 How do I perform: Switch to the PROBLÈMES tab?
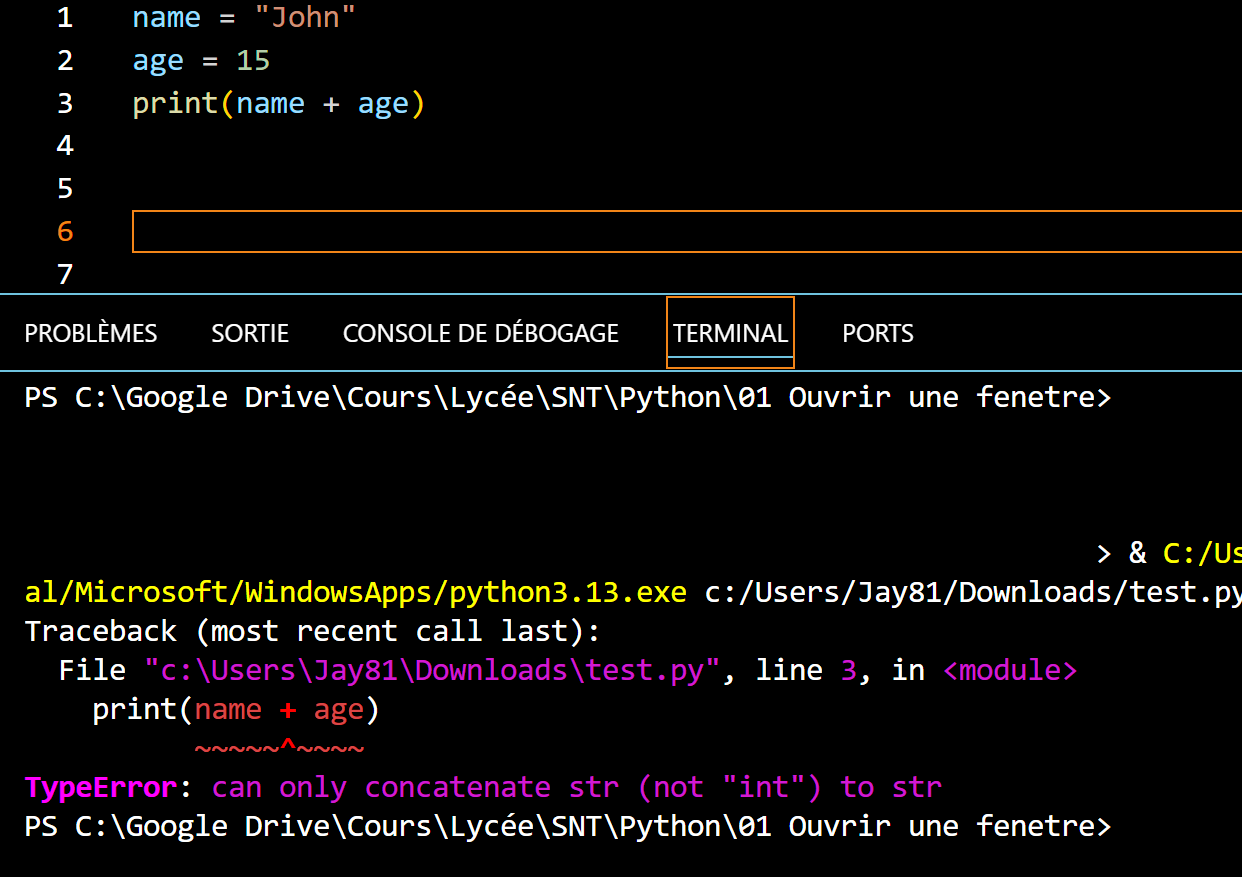[x=91, y=333]
